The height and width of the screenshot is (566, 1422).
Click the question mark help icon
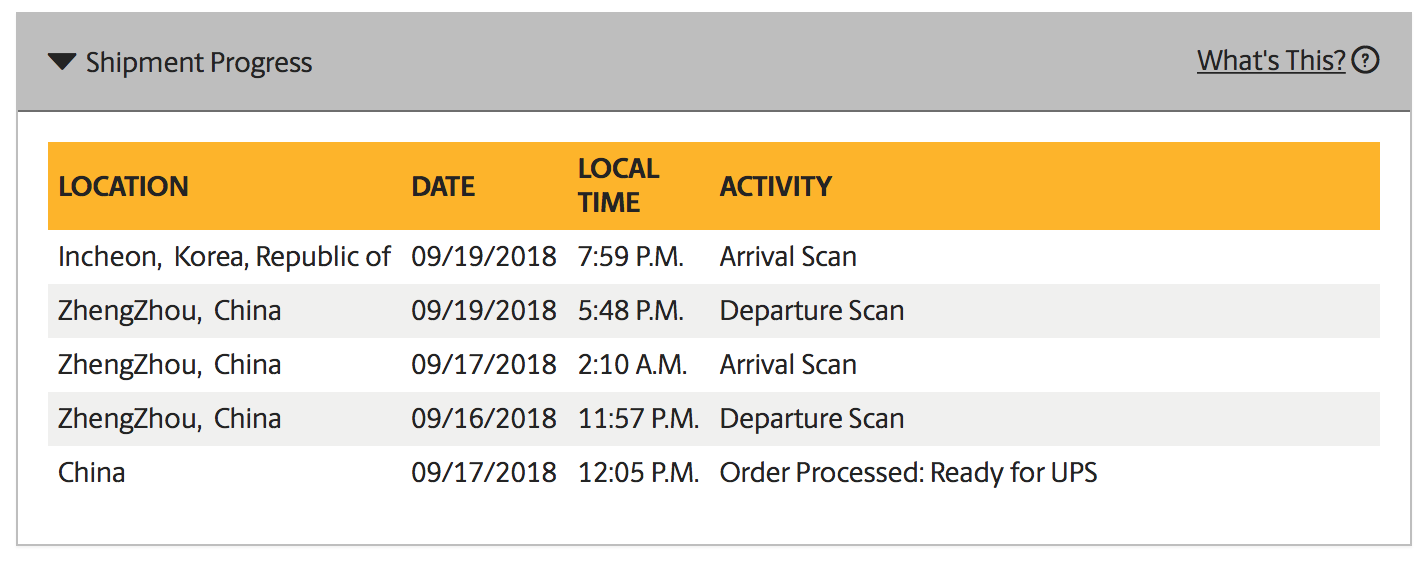[1365, 61]
